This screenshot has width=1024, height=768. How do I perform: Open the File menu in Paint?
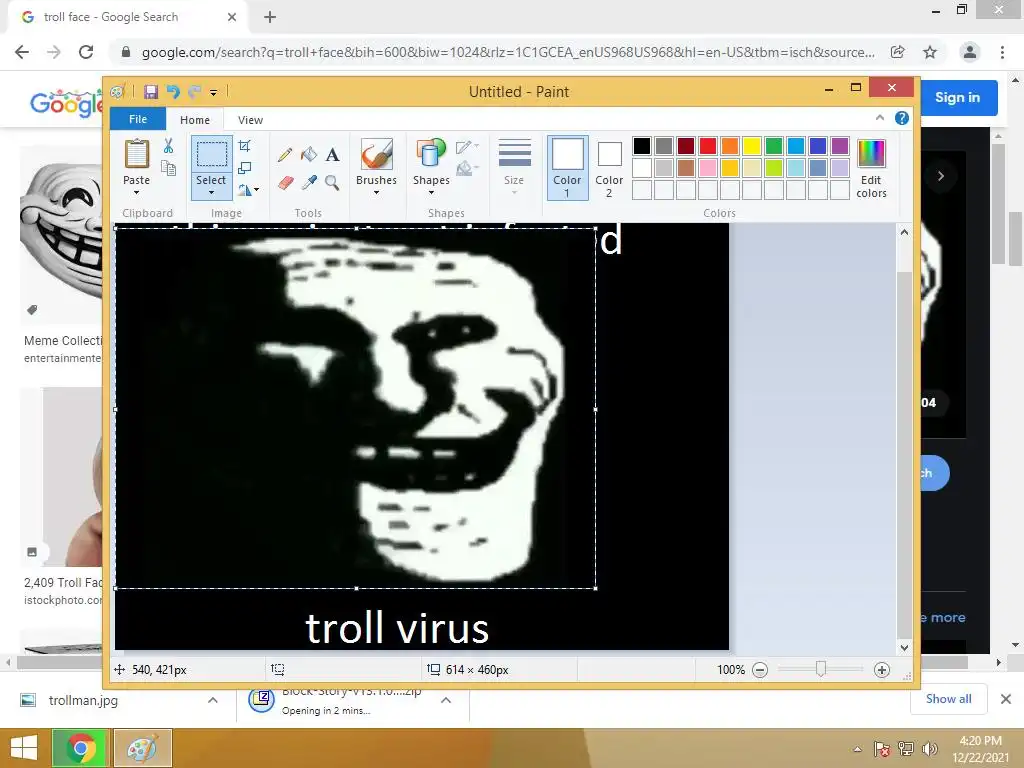click(138, 119)
